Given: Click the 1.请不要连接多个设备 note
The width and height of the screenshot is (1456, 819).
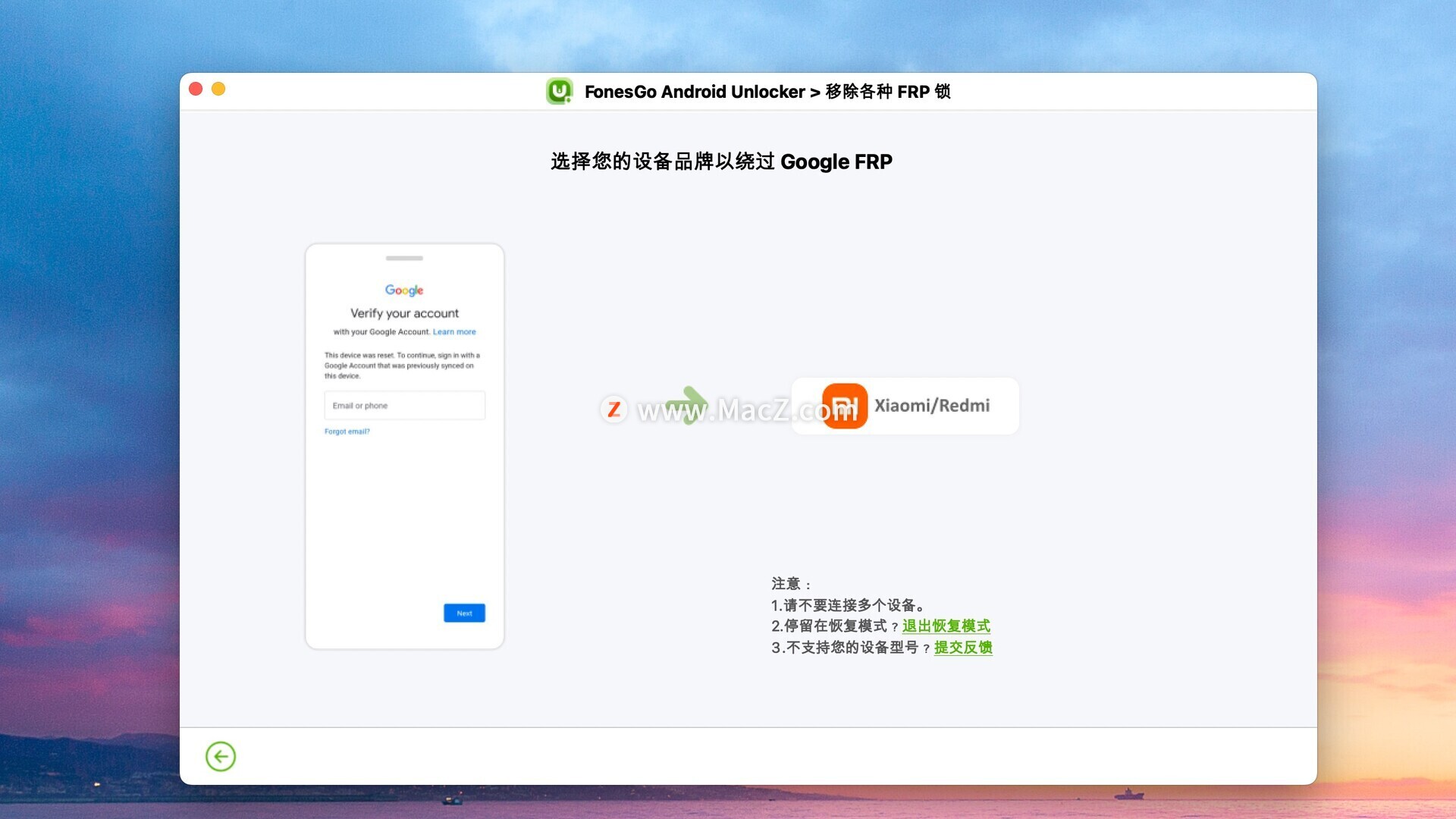Looking at the screenshot, I should tap(849, 605).
